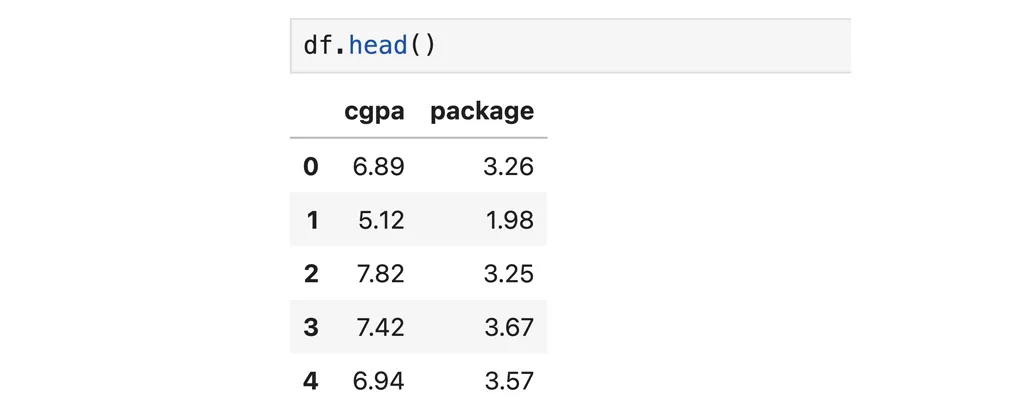This screenshot has width=1020, height=420.
Task: Click row index 4
Action: [x=310, y=381]
